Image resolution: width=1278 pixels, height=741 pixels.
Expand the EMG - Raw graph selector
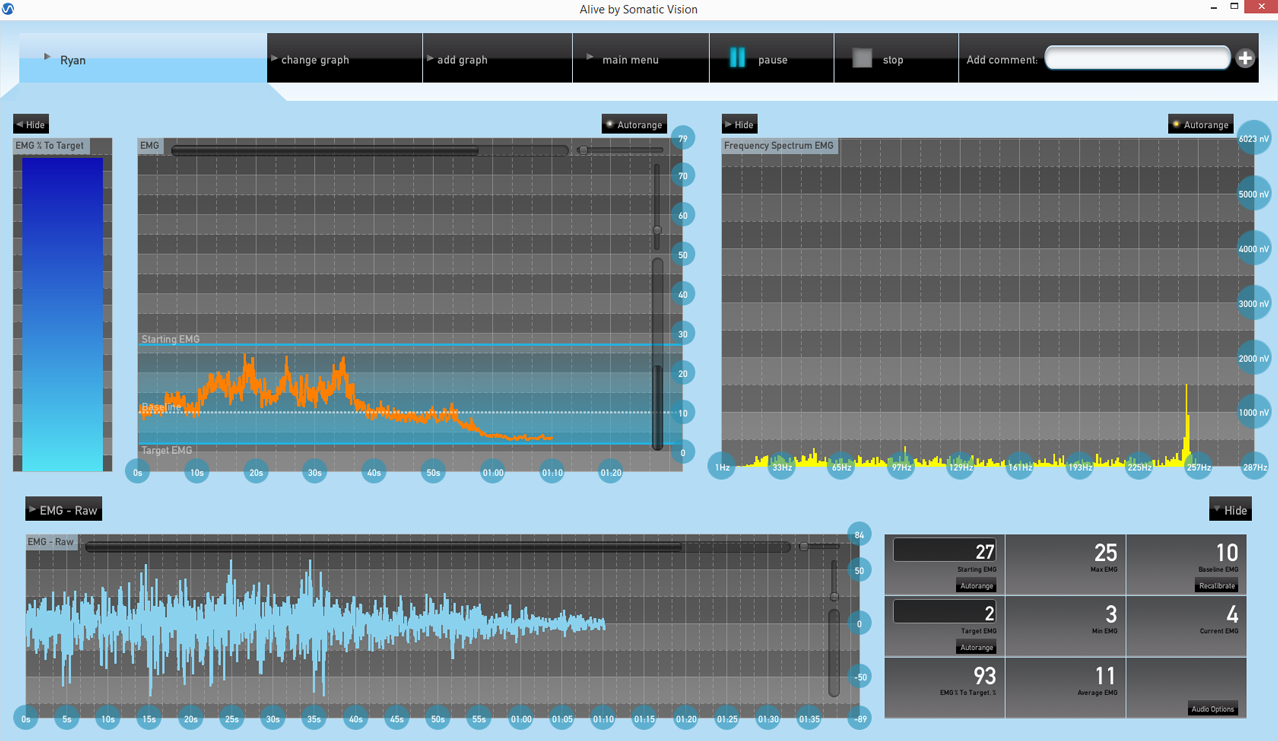click(x=64, y=511)
